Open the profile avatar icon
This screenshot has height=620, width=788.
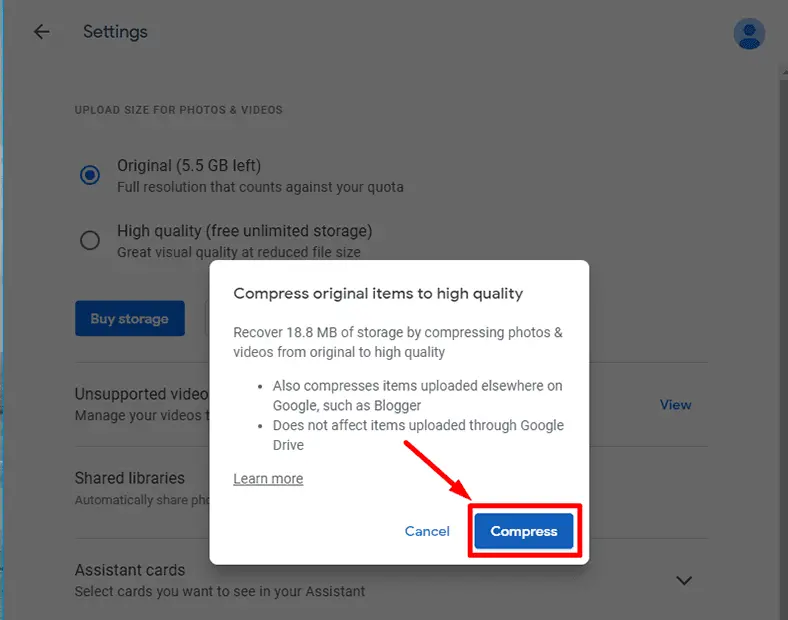tap(748, 34)
